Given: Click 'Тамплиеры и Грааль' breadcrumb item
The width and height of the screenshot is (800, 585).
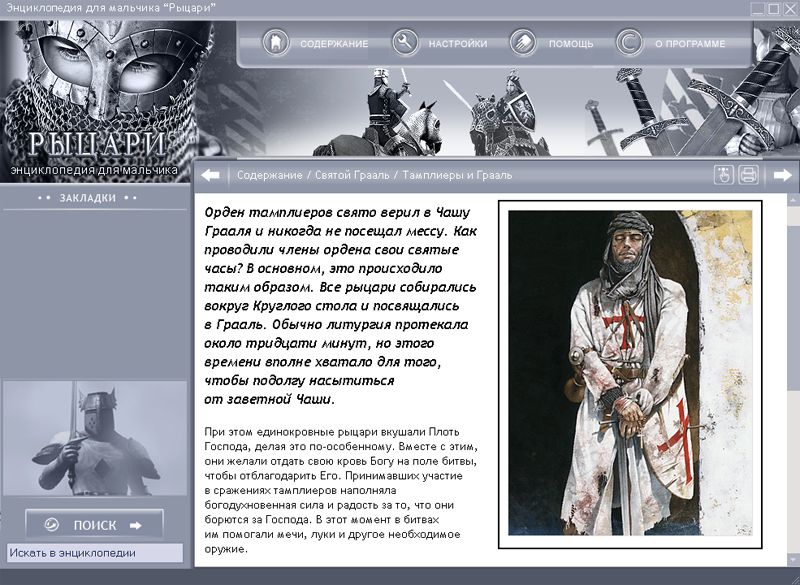Looking at the screenshot, I should 457,175.
